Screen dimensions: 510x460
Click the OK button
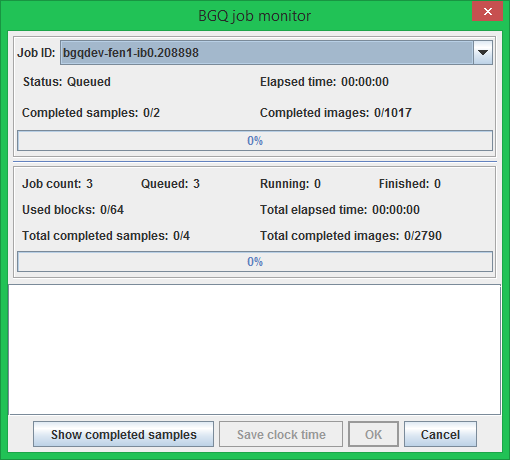pos(373,434)
